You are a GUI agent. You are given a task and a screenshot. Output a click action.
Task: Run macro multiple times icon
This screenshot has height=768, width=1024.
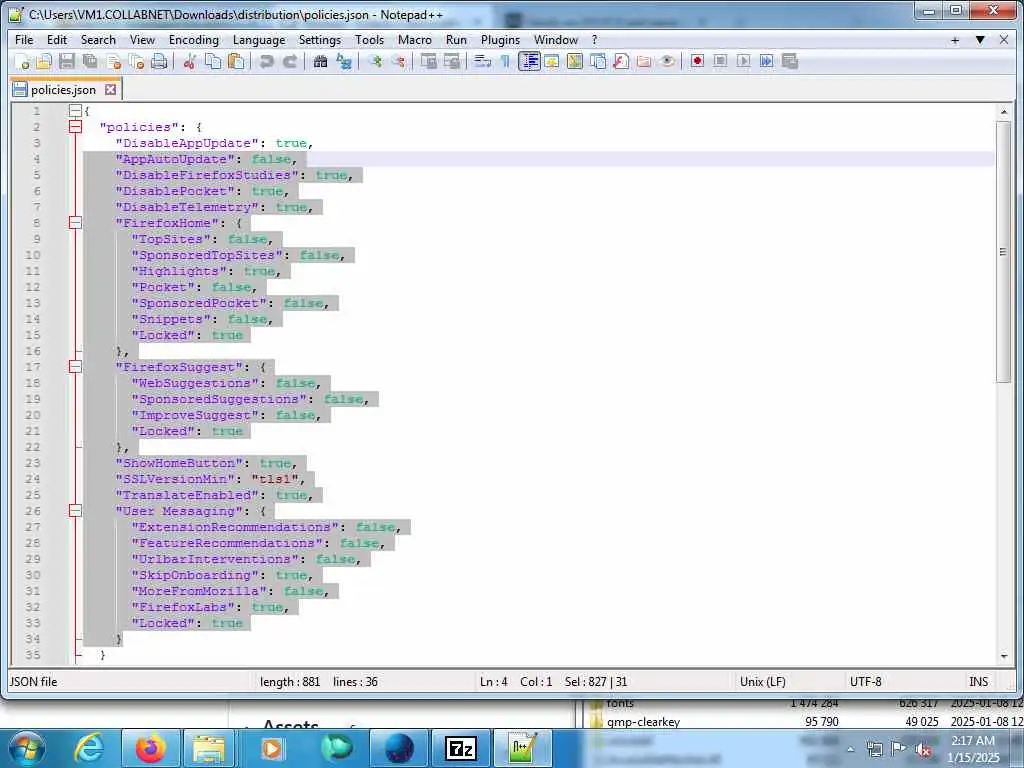[767, 61]
